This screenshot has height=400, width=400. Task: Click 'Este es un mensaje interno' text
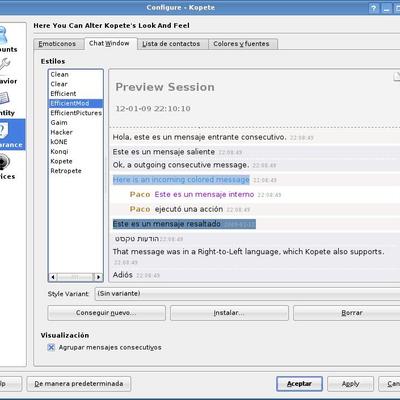click(x=204, y=194)
